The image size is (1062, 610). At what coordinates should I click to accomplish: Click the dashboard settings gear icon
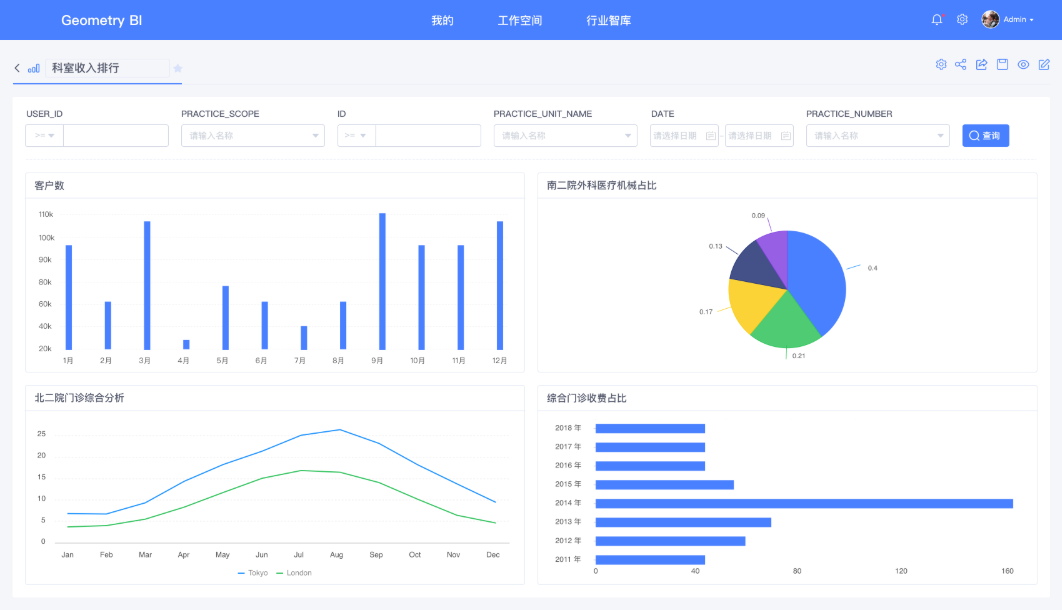tap(941, 64)
